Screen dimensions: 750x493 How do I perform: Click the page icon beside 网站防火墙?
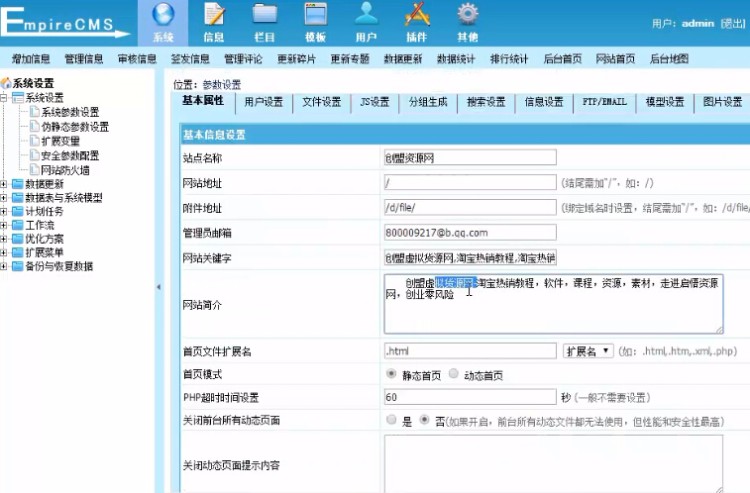[x=34, y=169]
